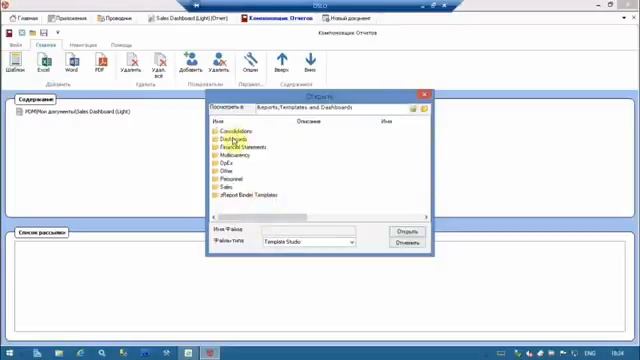Image resolution: width=640 pixels, height=360 pixels.
Task: Move item down with Вниз arrow
Action: pos(310,62)
